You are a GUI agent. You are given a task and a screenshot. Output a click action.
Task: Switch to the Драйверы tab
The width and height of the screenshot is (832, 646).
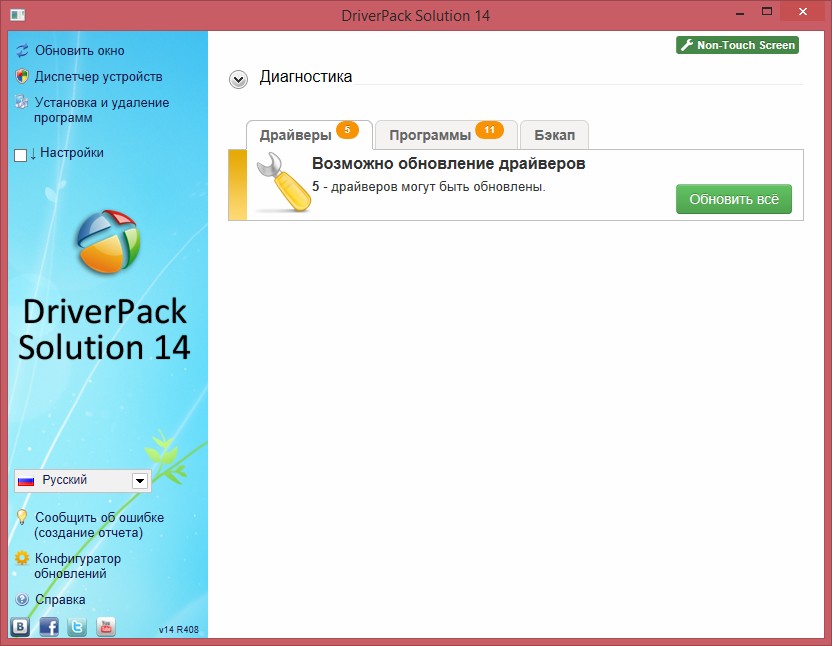tap(309, 135)
